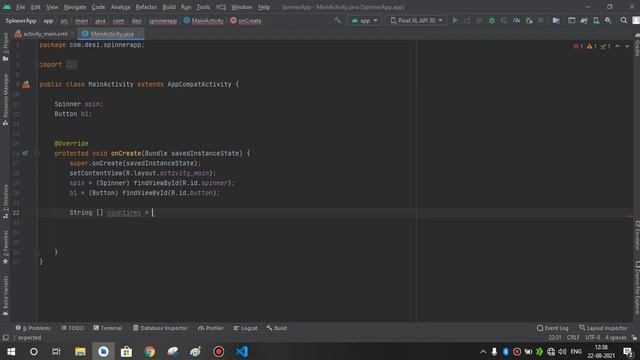This screenshot has width=640, height=360.
Task: Open the Pixel XL API 30 device dropdown
Action: 416,20
